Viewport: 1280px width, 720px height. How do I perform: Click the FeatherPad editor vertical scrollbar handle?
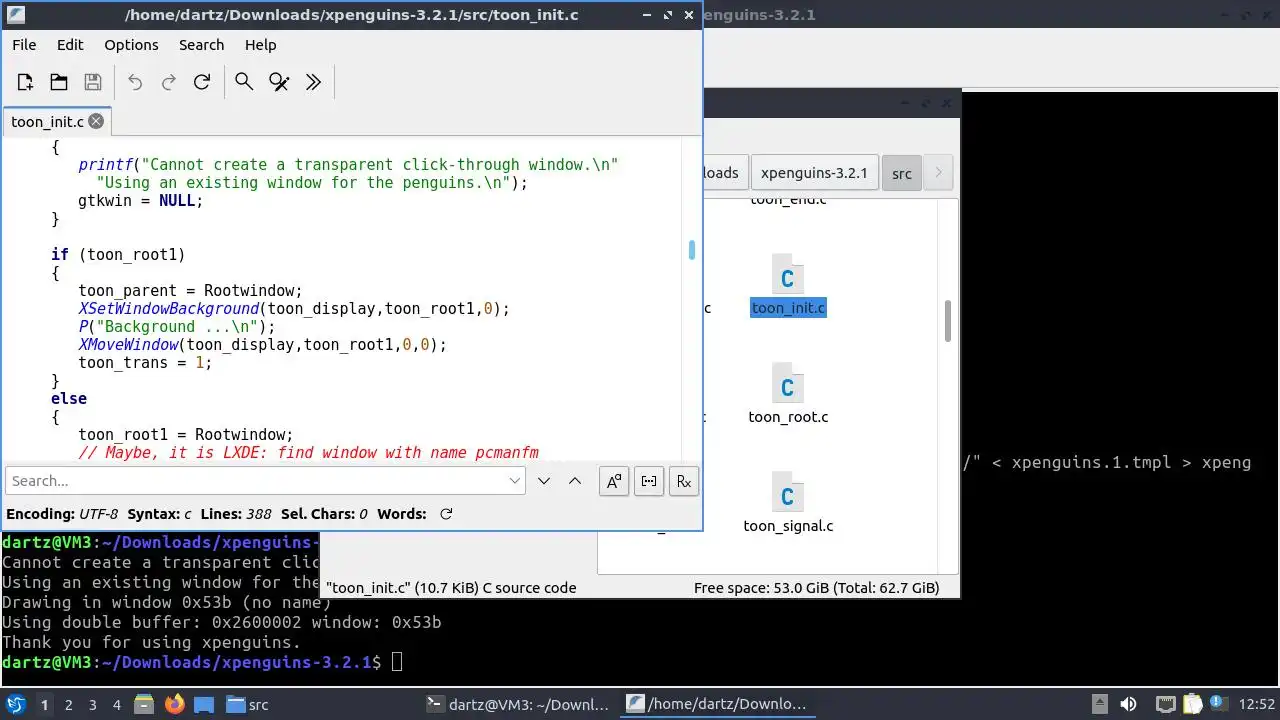click(691, 249)
